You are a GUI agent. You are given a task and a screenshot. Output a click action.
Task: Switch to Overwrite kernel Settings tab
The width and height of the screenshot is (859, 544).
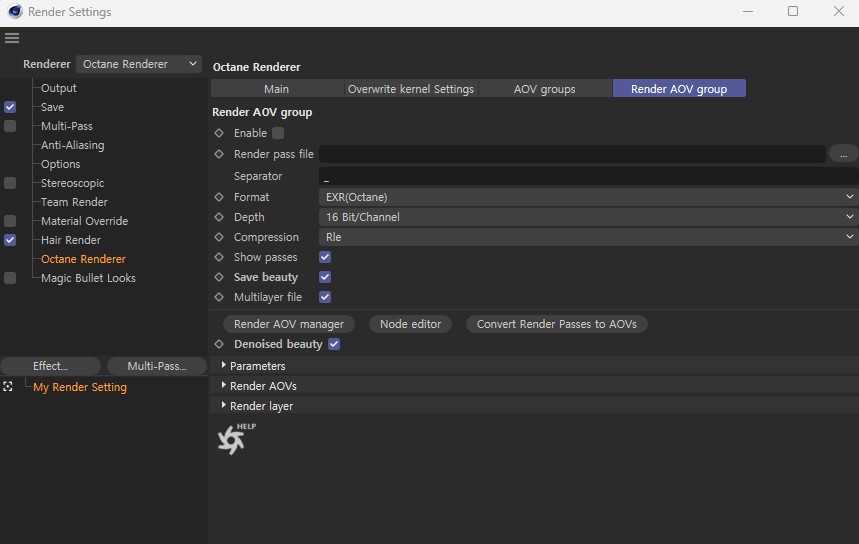coord(410,89)
